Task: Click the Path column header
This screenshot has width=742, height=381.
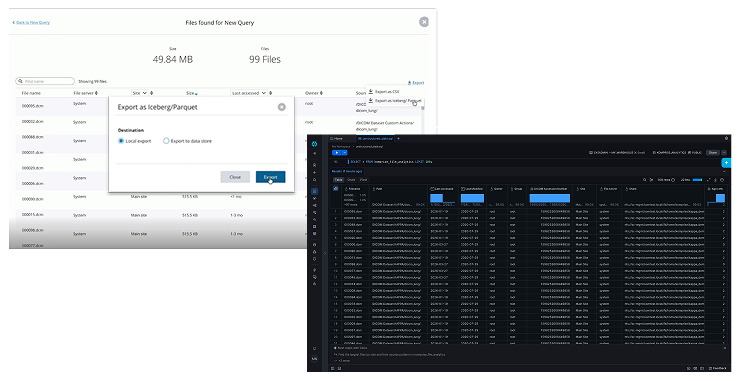Action: [x=378, y=188]
